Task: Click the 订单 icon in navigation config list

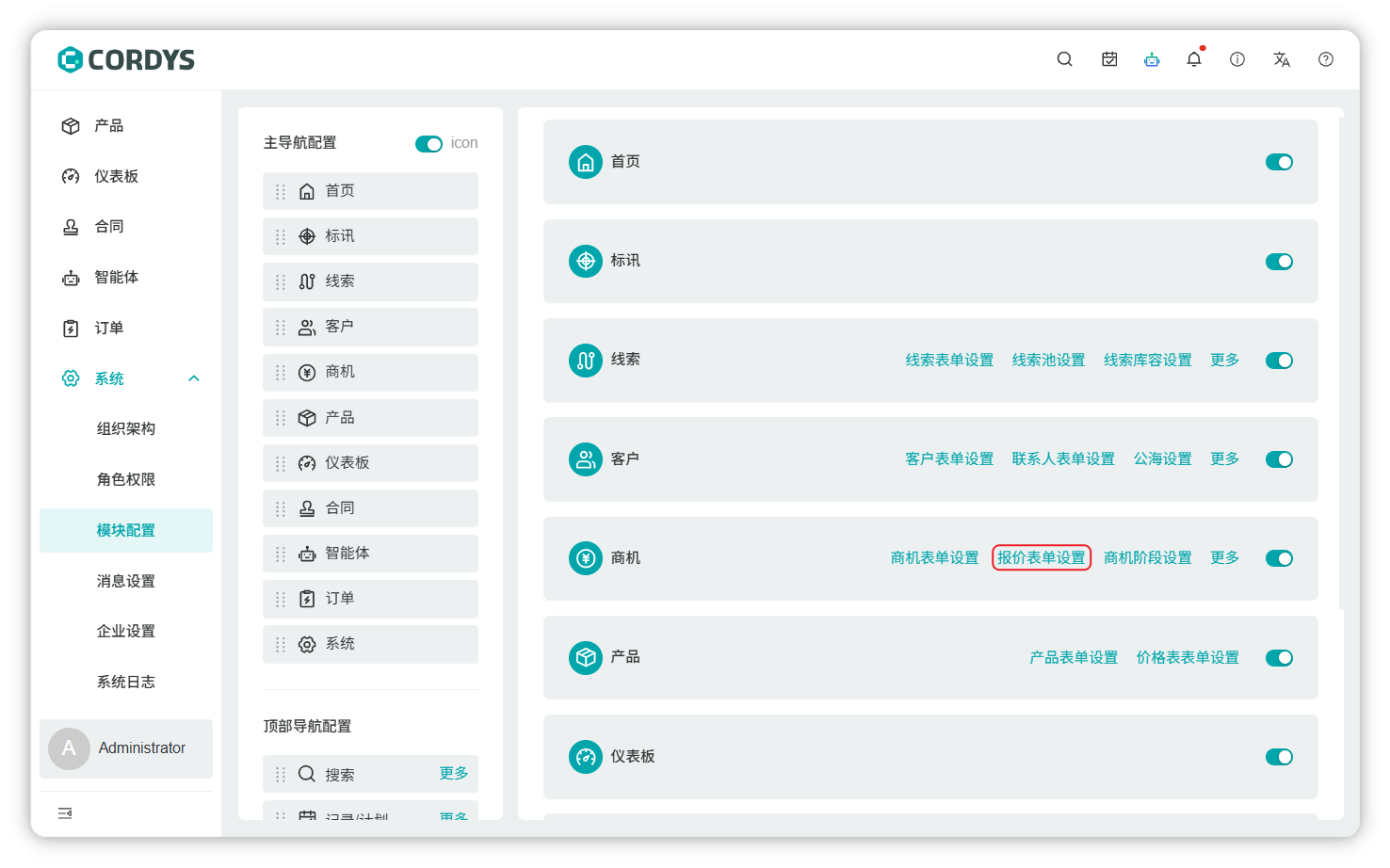Action: [307, 599]
